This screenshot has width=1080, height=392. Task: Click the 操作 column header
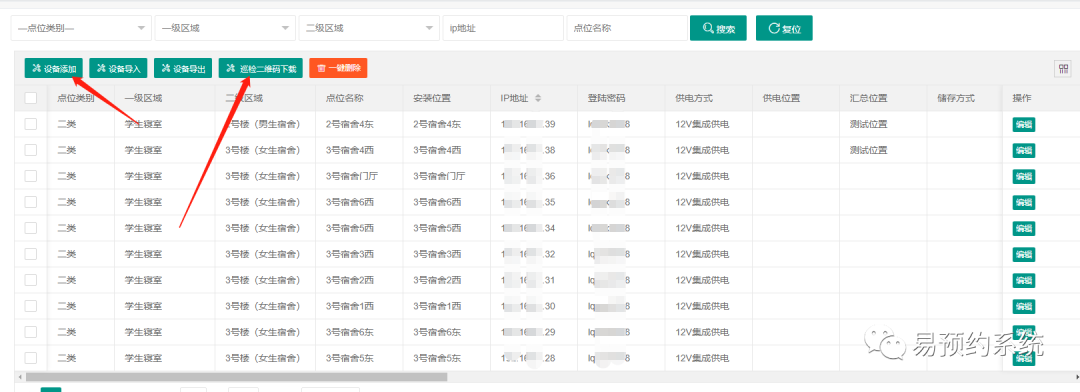pos(1021,98)
